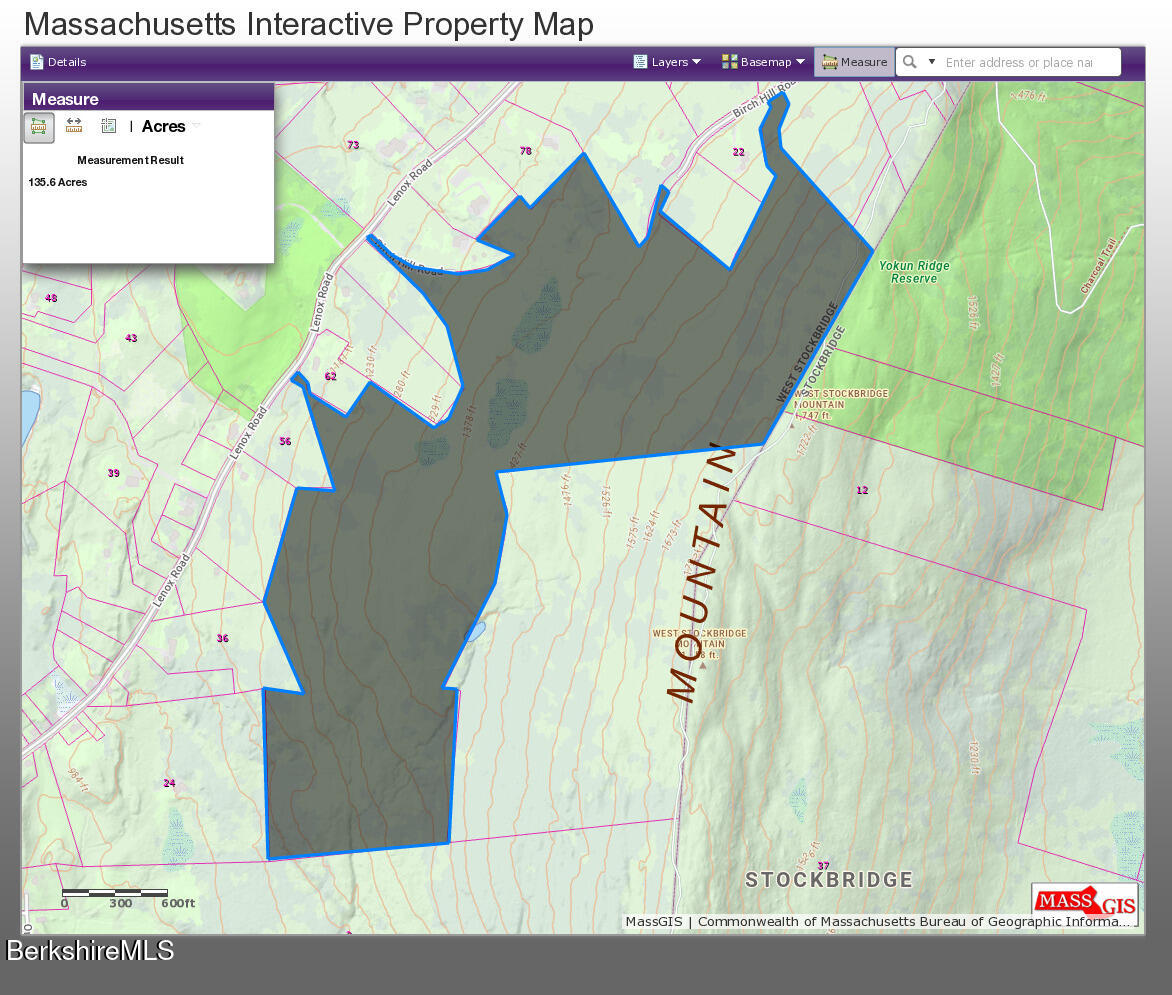Select the Area measurement tool
Viewport: 1172px width, 995px height.
[39, 127]
